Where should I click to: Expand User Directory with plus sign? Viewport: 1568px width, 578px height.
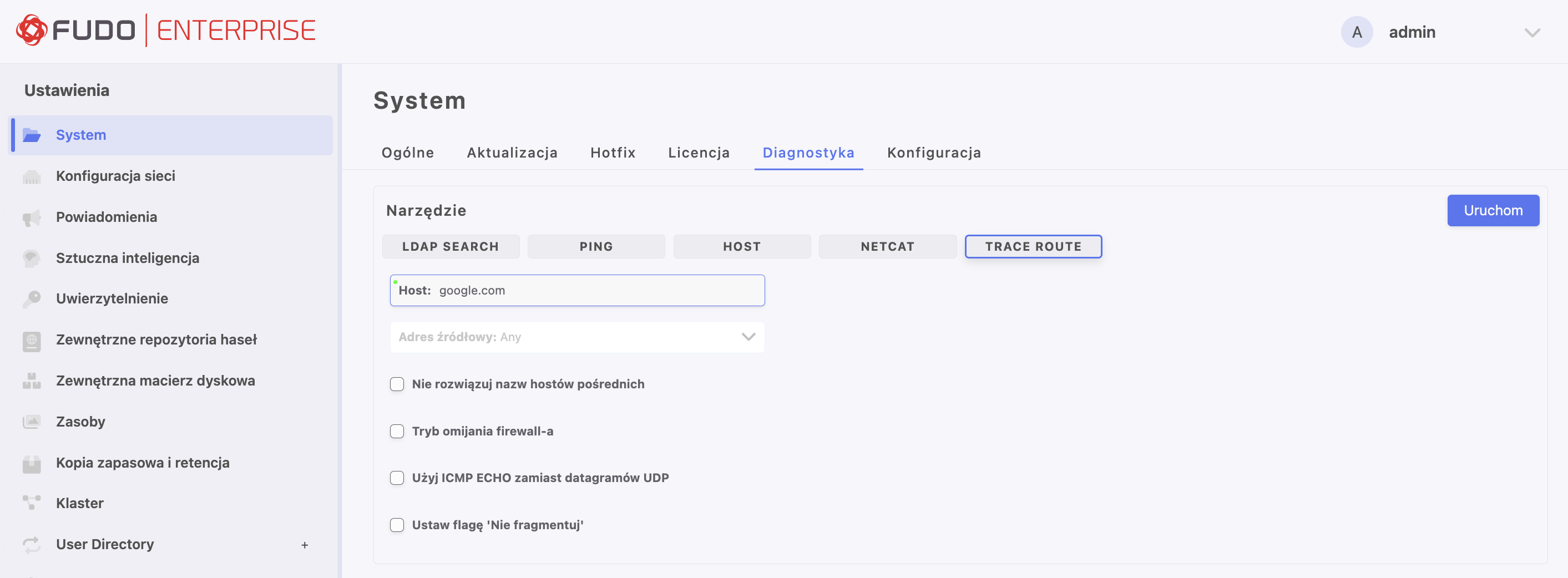click(x=305, y=545)
